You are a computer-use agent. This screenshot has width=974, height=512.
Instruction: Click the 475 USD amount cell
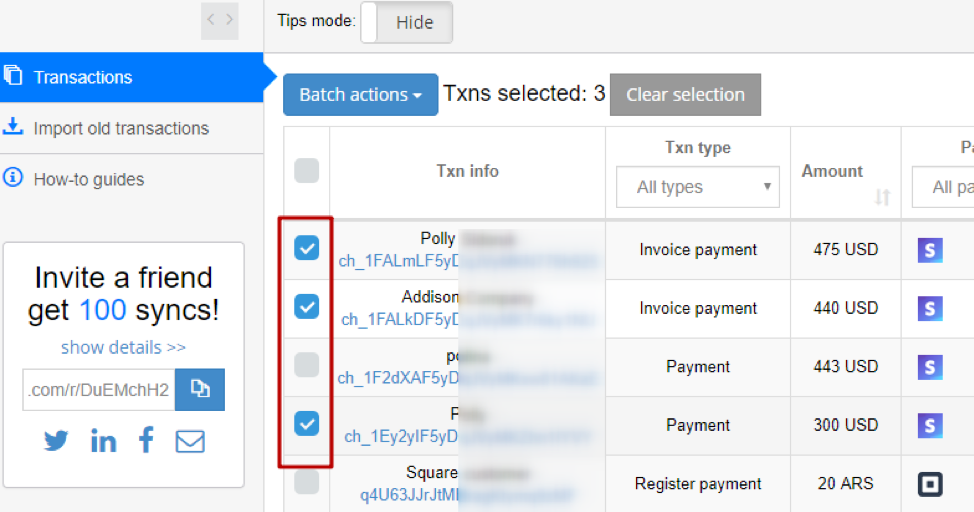(x=845, y=250)
